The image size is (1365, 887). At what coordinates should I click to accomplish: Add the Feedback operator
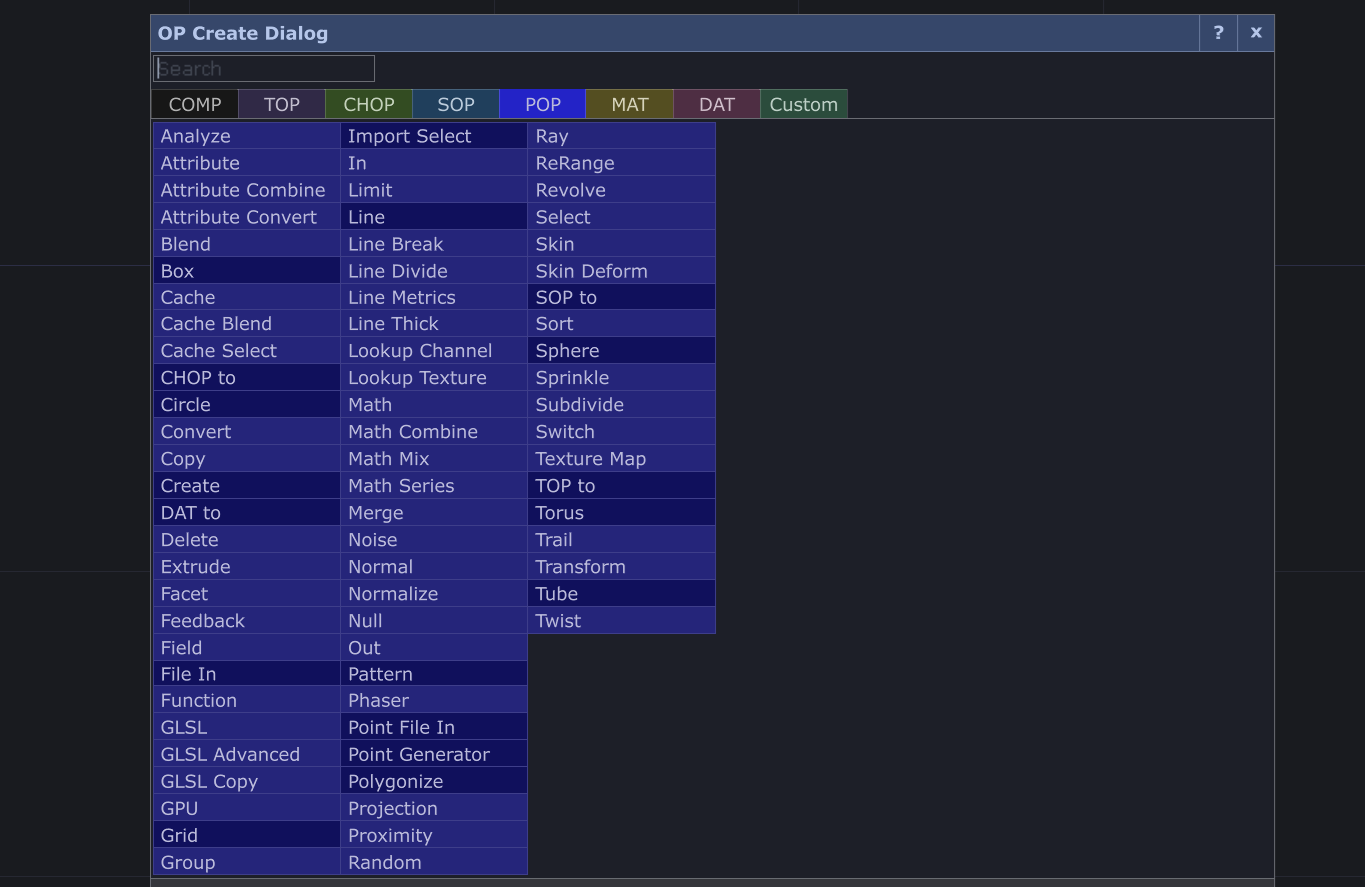246,621
